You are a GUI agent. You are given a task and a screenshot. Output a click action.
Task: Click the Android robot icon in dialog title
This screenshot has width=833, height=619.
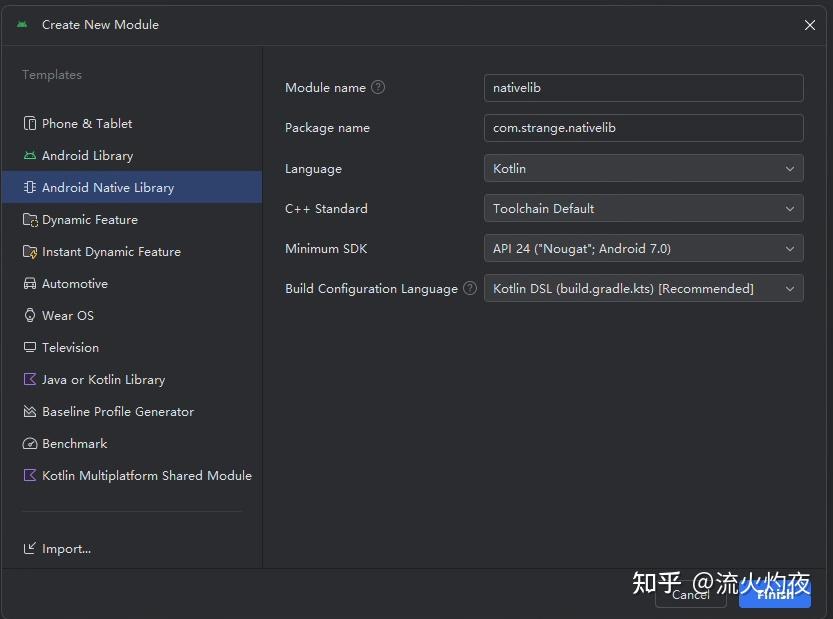pyautogui.click(x=22, y=24)
